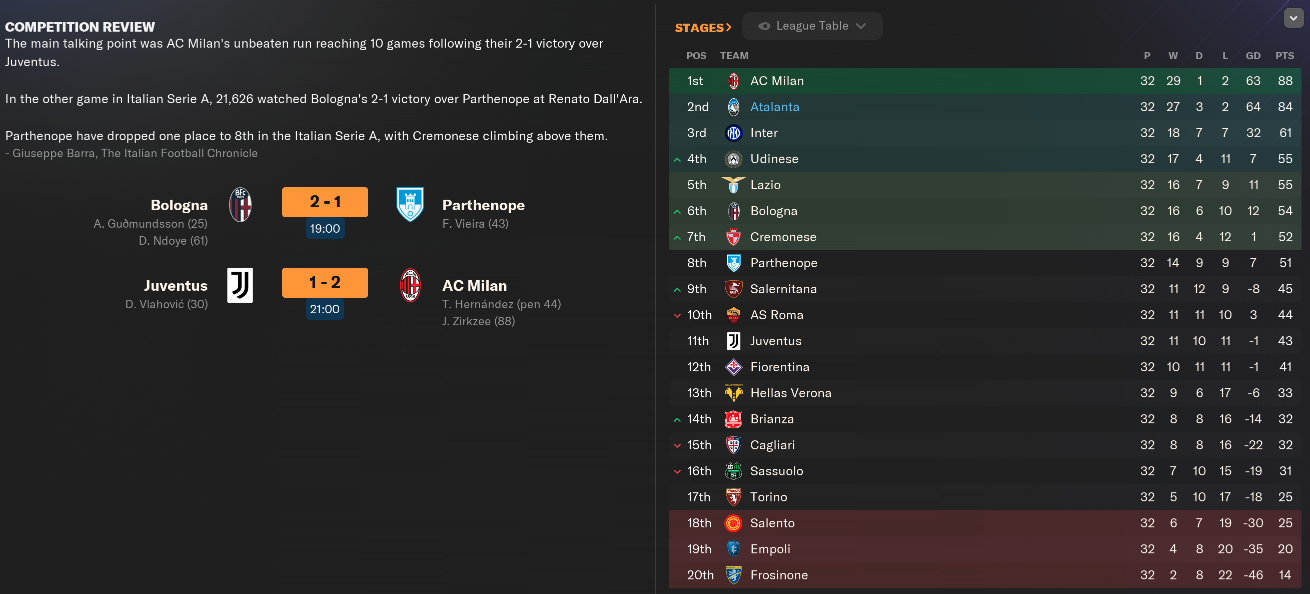Click the Juventus logo in match results
Viewport: 1310px width, 594px height.
240,285
